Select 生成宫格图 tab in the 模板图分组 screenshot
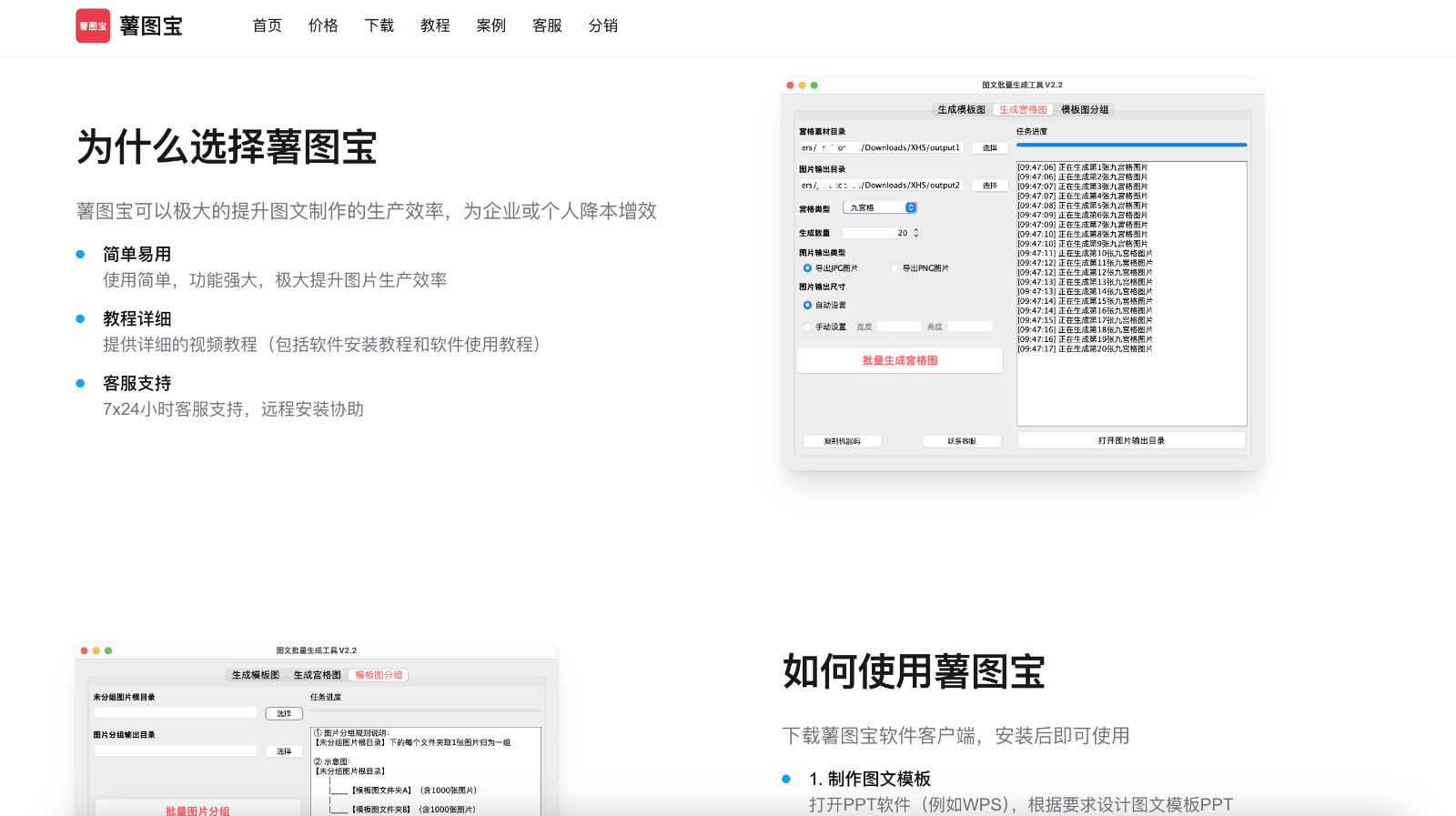The width and height of the screenshot is (1456, 816). pos(317,675)
